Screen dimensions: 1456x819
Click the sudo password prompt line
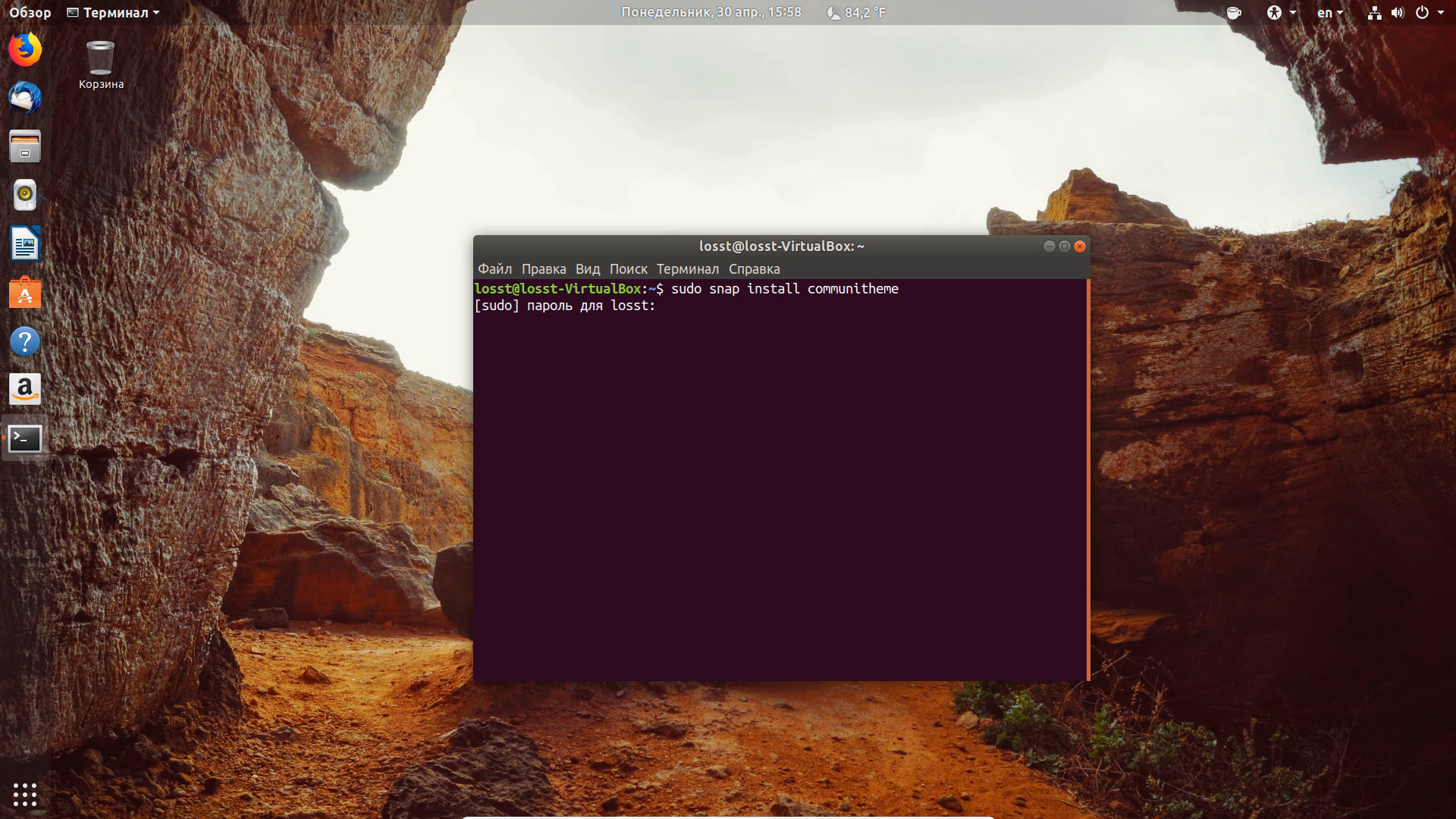point(565,306)
